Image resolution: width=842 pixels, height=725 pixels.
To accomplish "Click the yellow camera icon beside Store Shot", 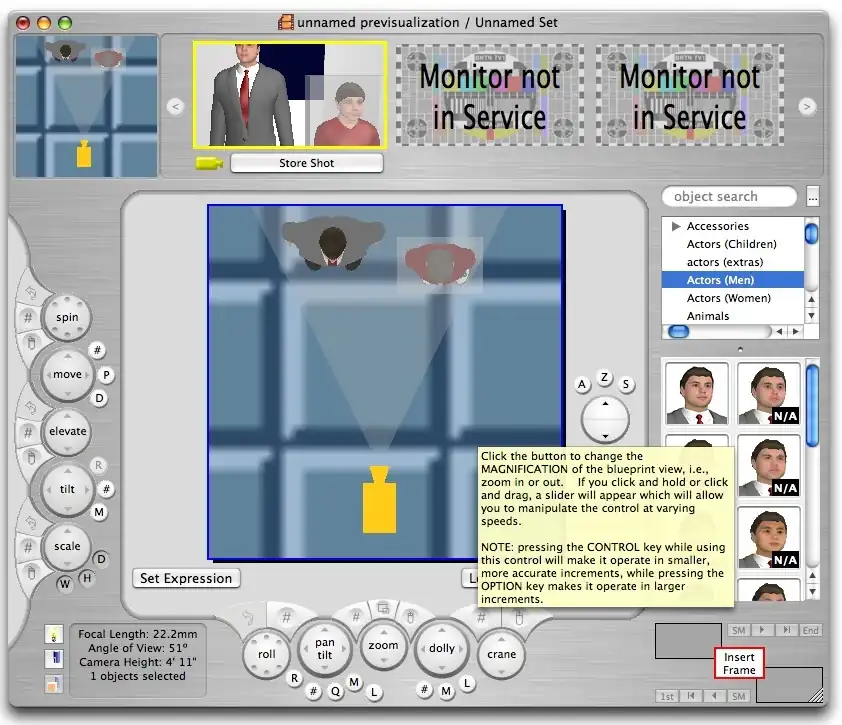I will [x=209, y=163].
